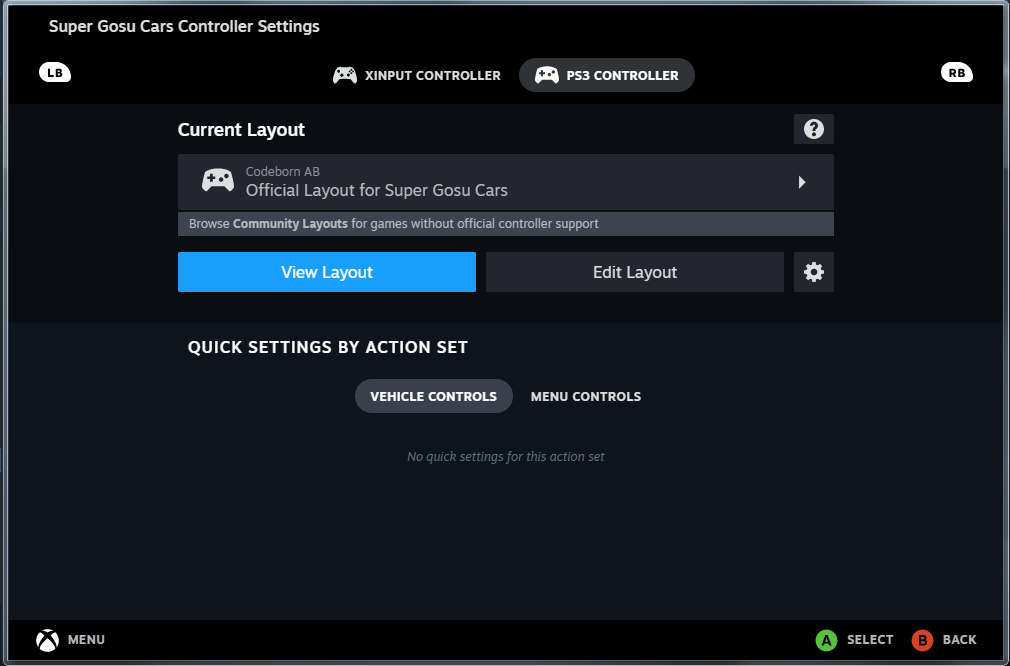Click Quick Settings By Action Set heading
Viewport: 1010px width, 666px height.
(x=327, y=347)
